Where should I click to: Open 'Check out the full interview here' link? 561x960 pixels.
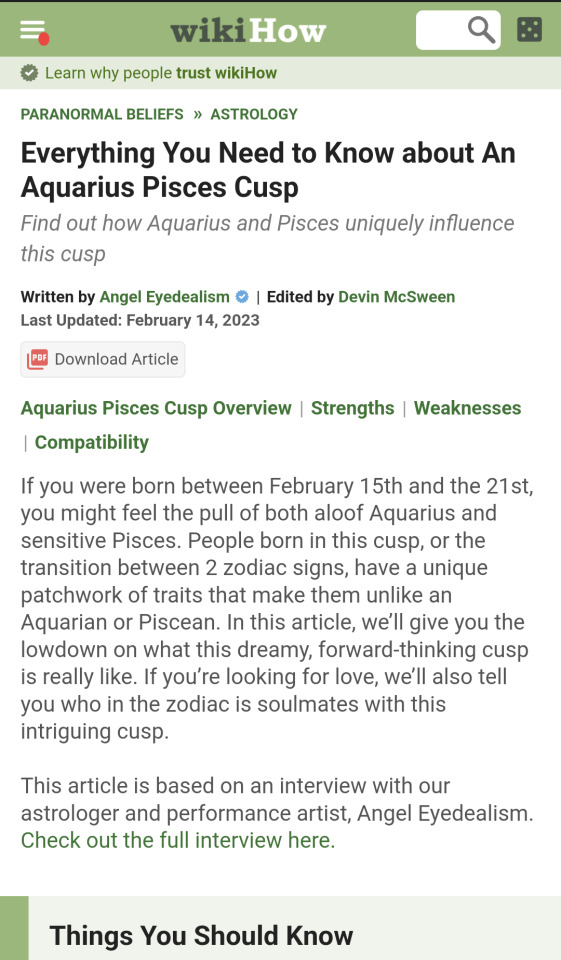tap(178, 841)
